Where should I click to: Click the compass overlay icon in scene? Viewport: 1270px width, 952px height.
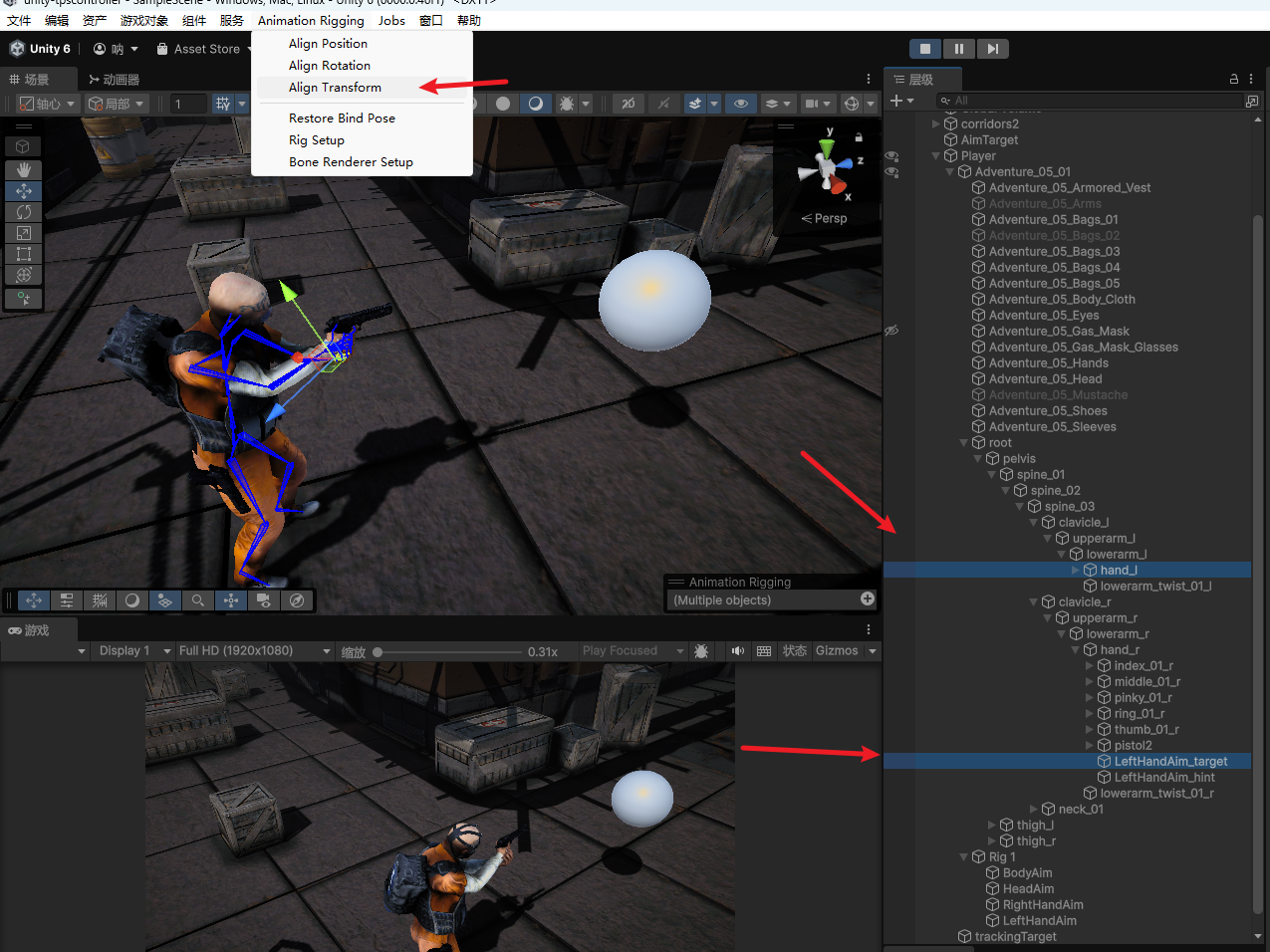tap(297, 600)
